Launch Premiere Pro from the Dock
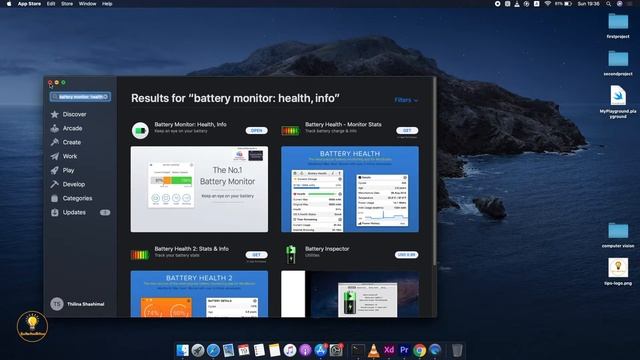The height and width of the screenshot is (360, 640). (x=404, y=350)
